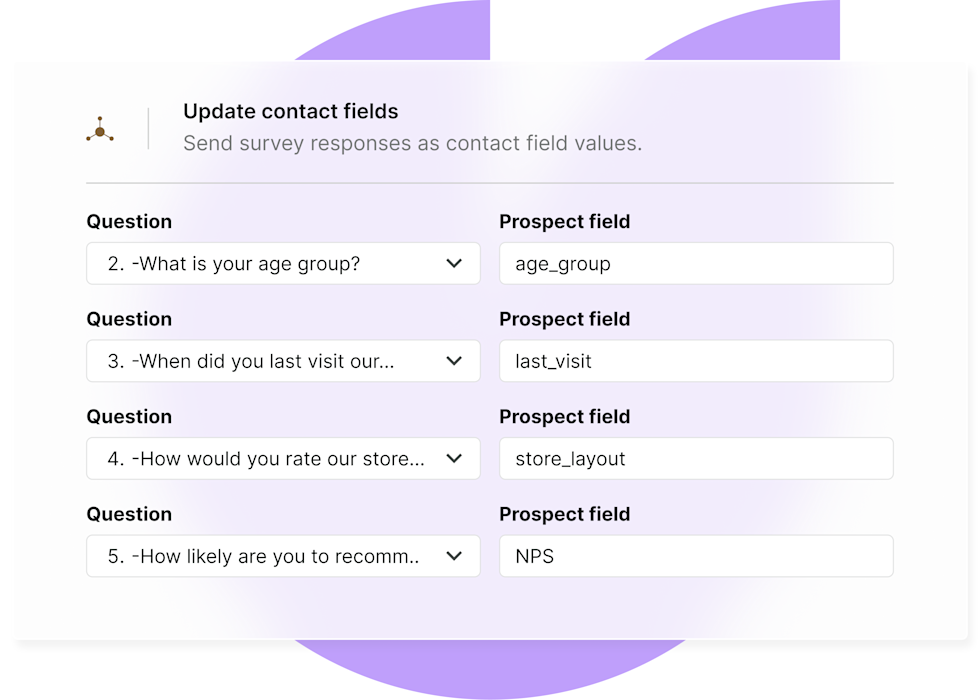Click the chevron on the recommend question dropdown
This screenshot has width=980, height=700.
[x=453, y=556]
